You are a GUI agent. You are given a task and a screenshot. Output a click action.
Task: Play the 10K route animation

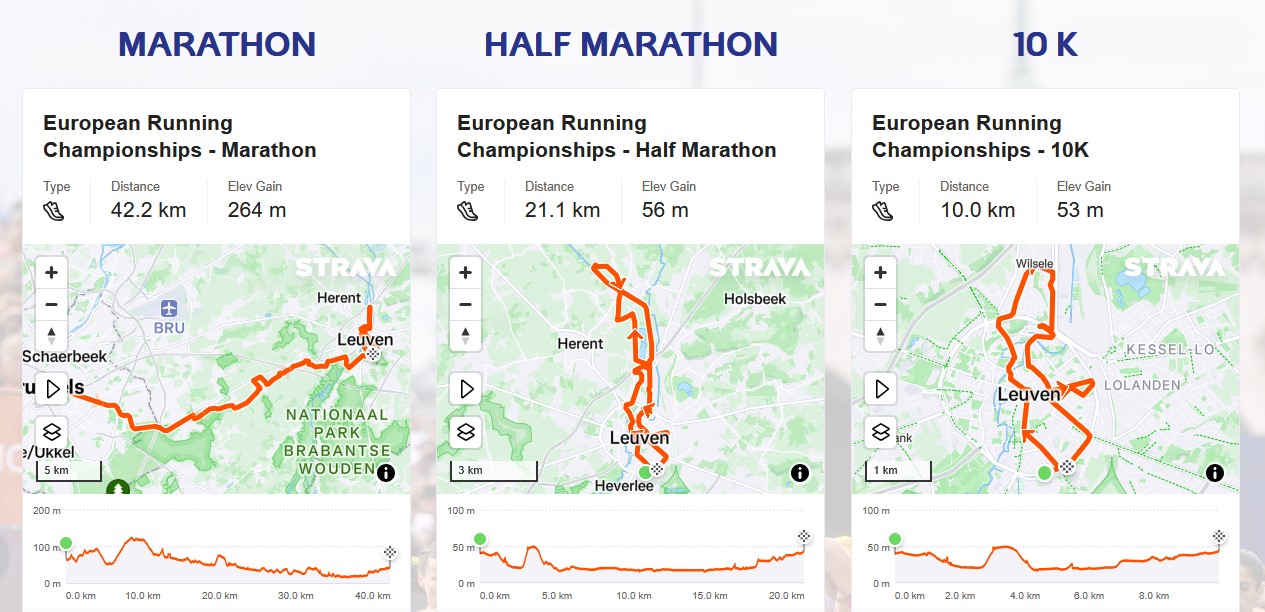click(x=880, y=388)
